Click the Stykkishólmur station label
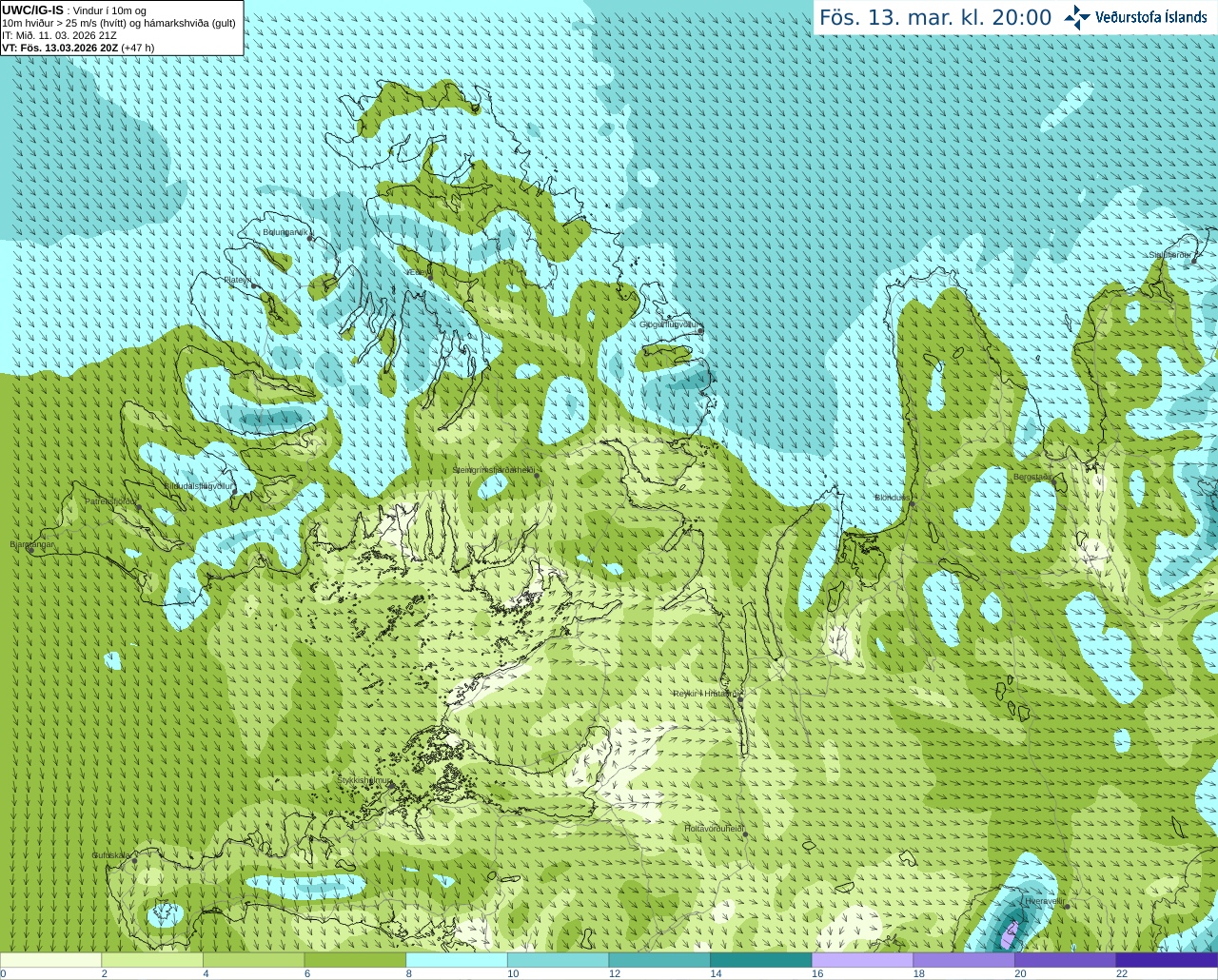 (x=364, y=780)
